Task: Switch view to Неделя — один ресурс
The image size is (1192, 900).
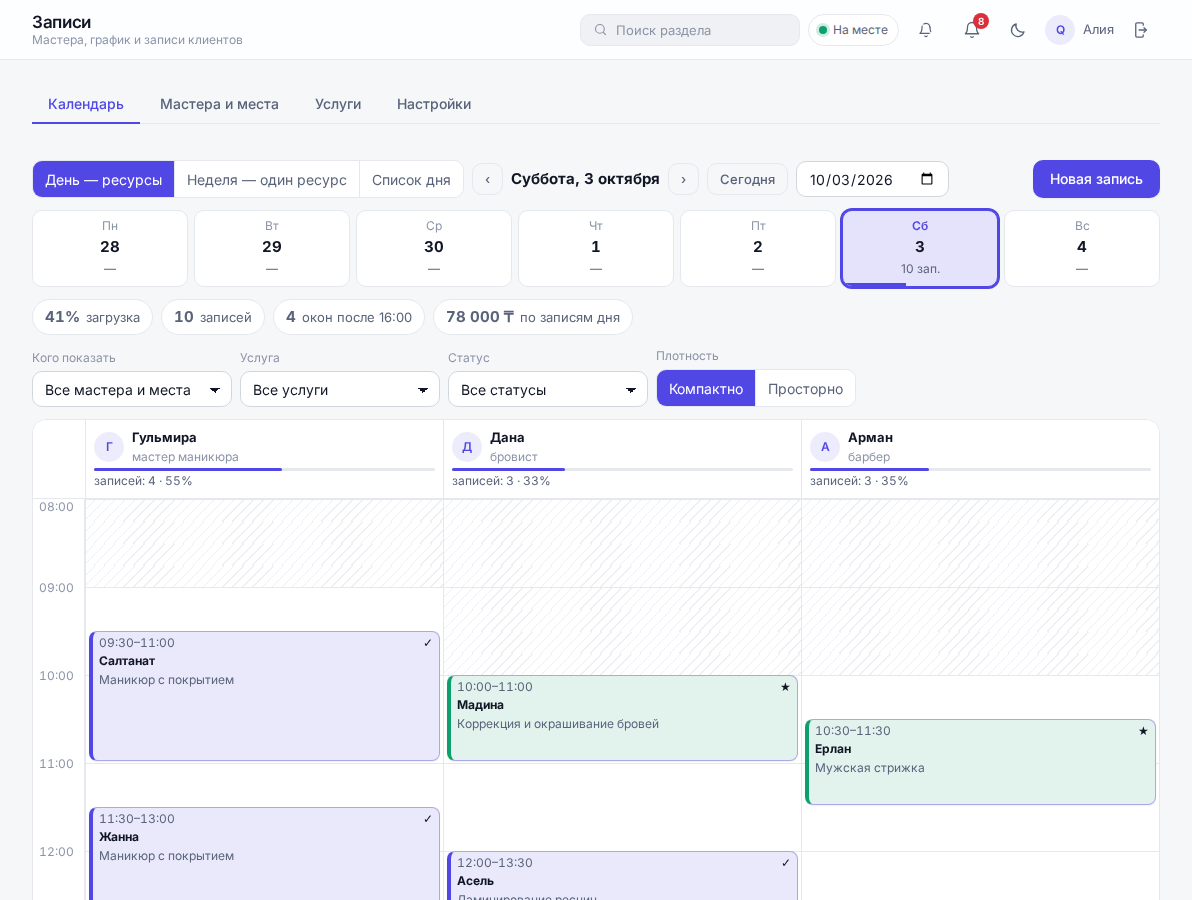Action: (267, 179)
